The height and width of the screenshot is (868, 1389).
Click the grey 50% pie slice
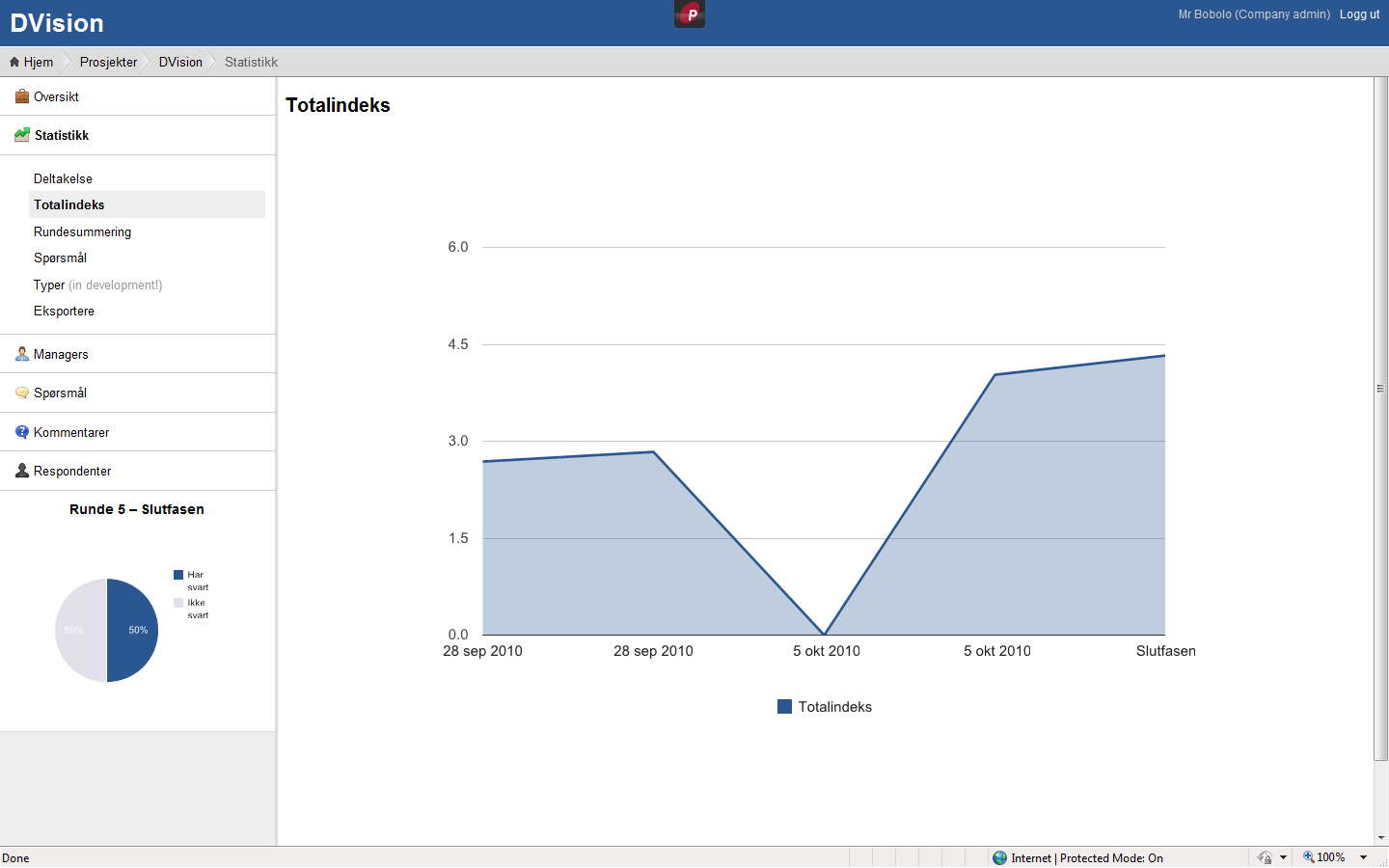(80, 631)
